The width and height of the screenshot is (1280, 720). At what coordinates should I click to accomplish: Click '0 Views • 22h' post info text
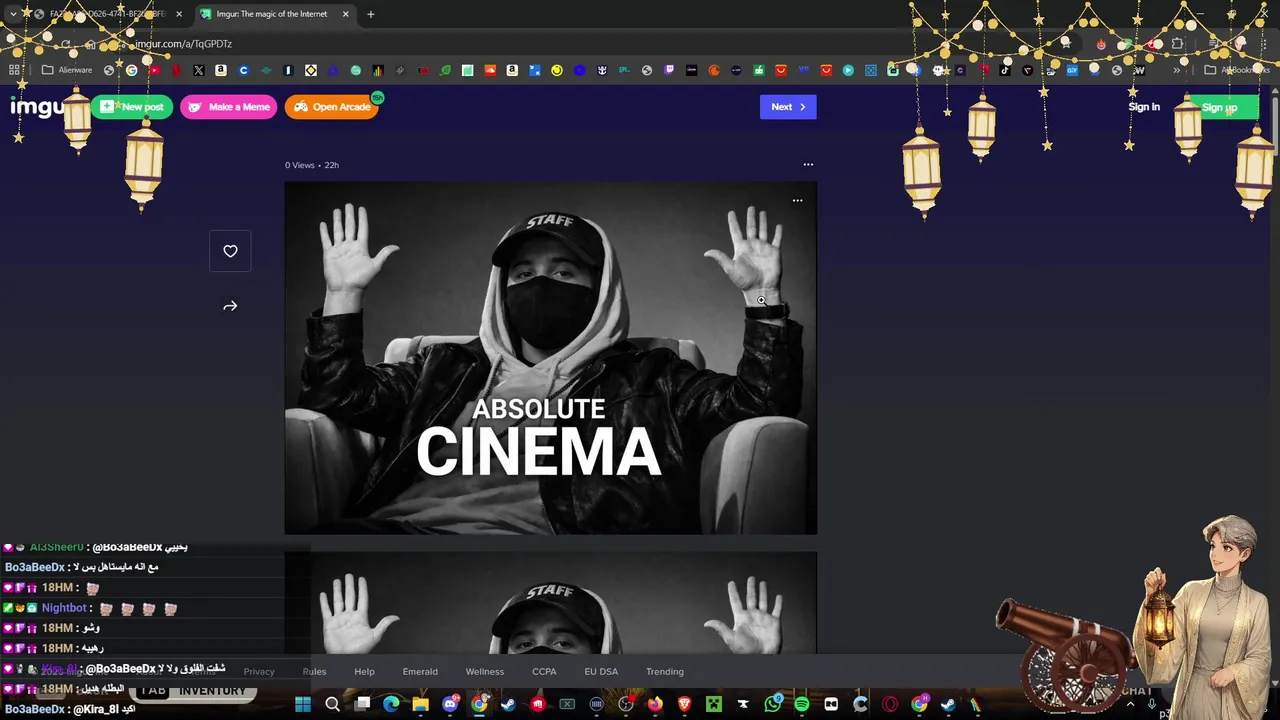coord(312,165)
